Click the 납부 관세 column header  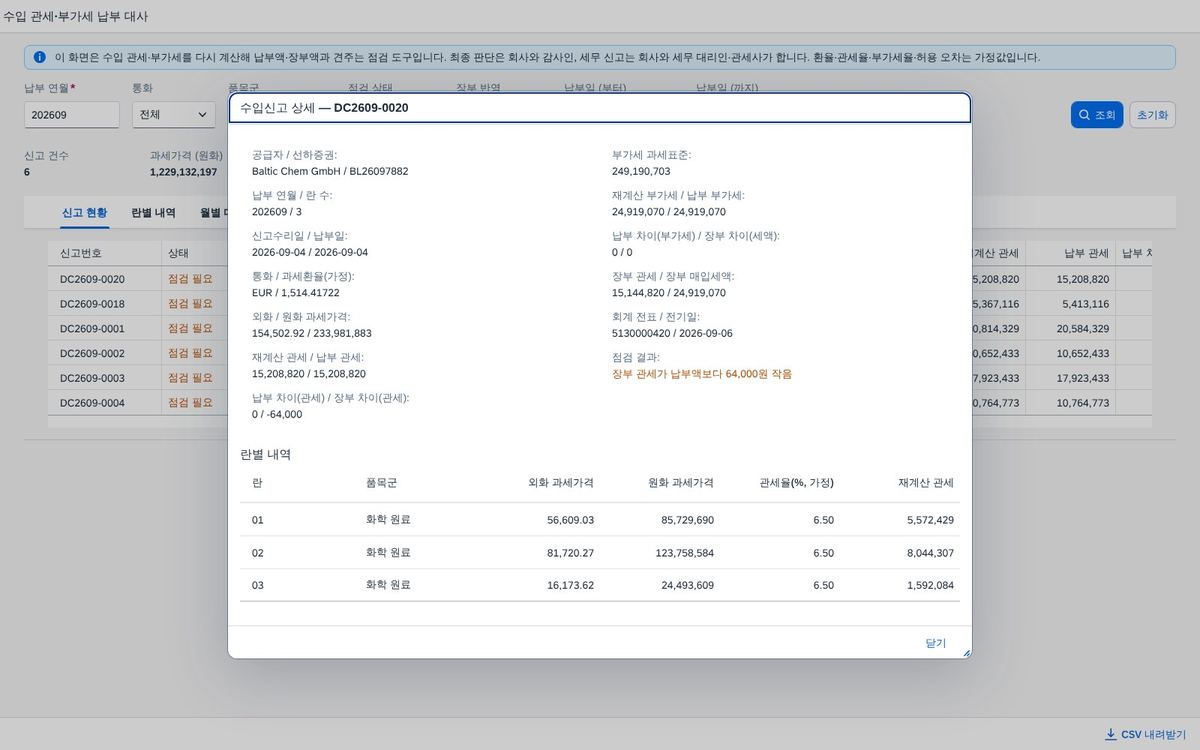pyautogui.click(x=1070, y=253)
